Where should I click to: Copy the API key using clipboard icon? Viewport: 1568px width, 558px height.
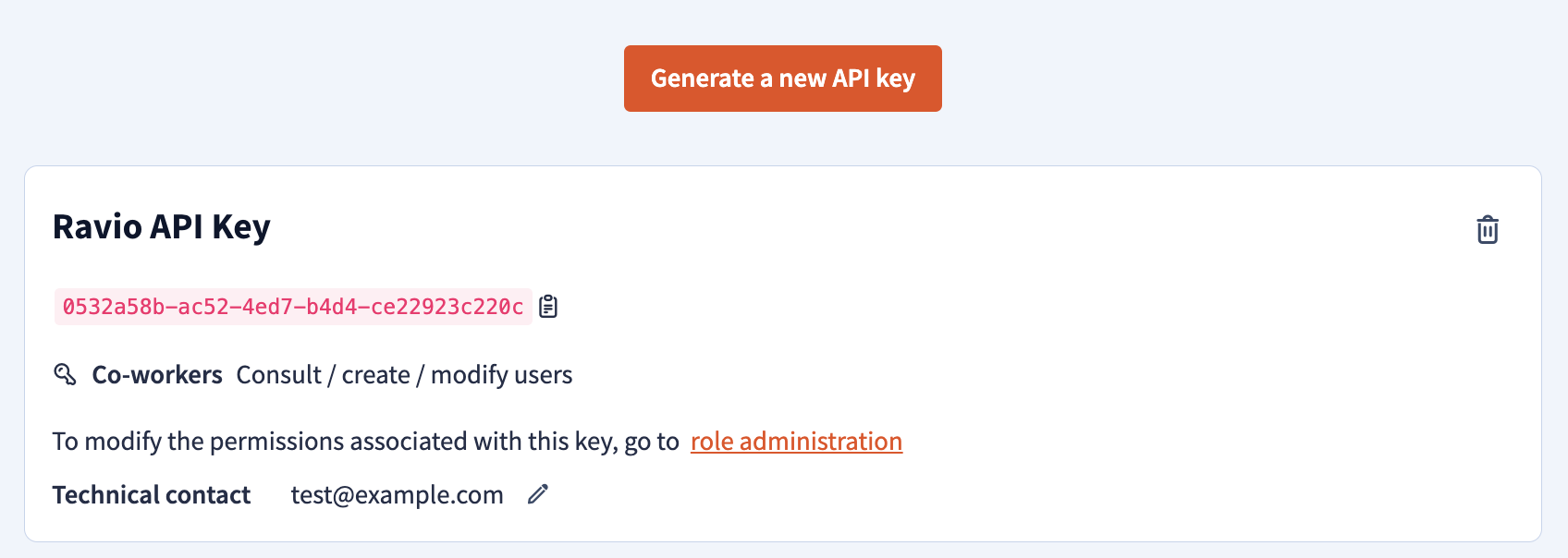pos(548,306)
